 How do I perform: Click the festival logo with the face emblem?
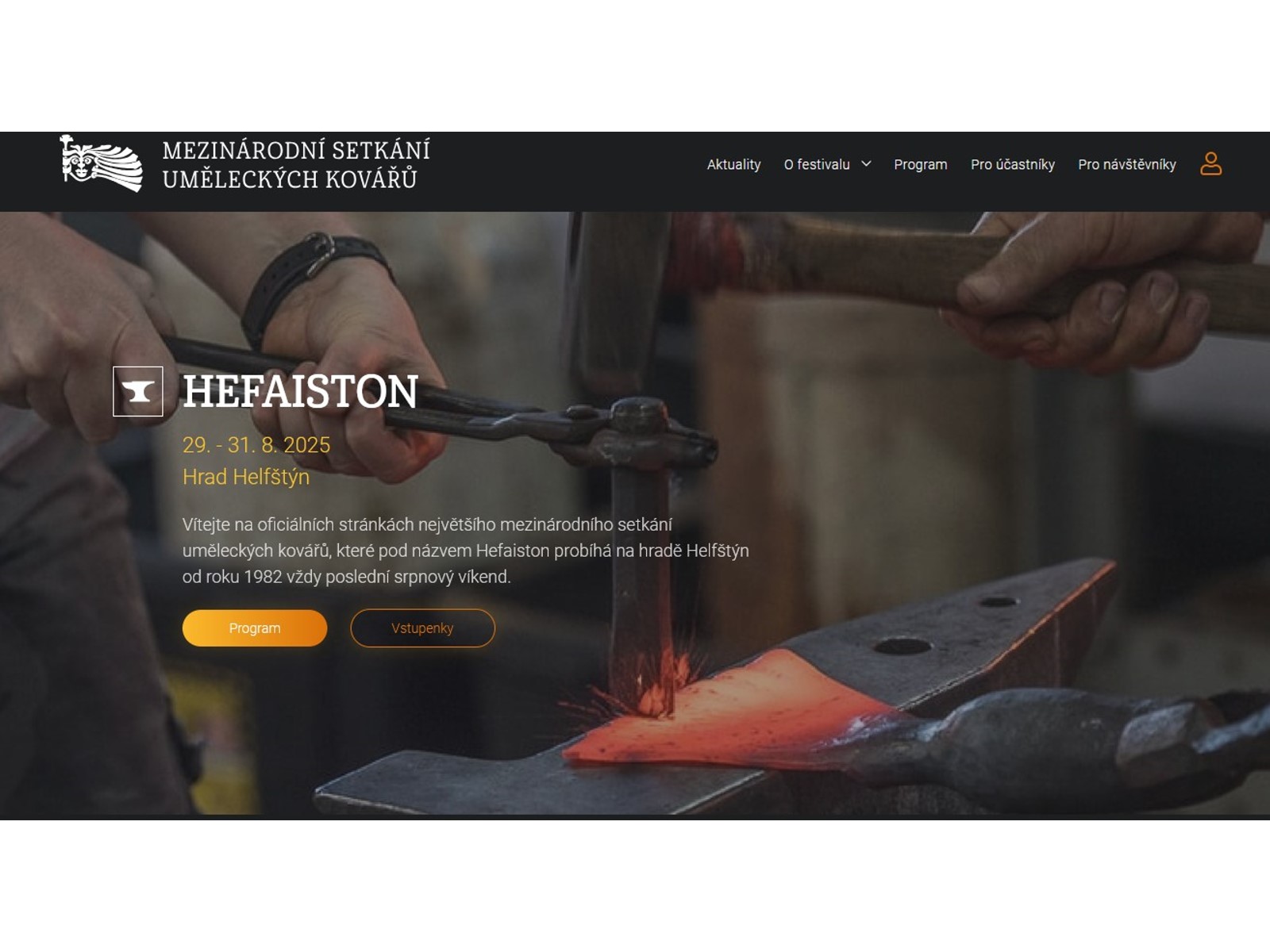click(x=101, y=163)
